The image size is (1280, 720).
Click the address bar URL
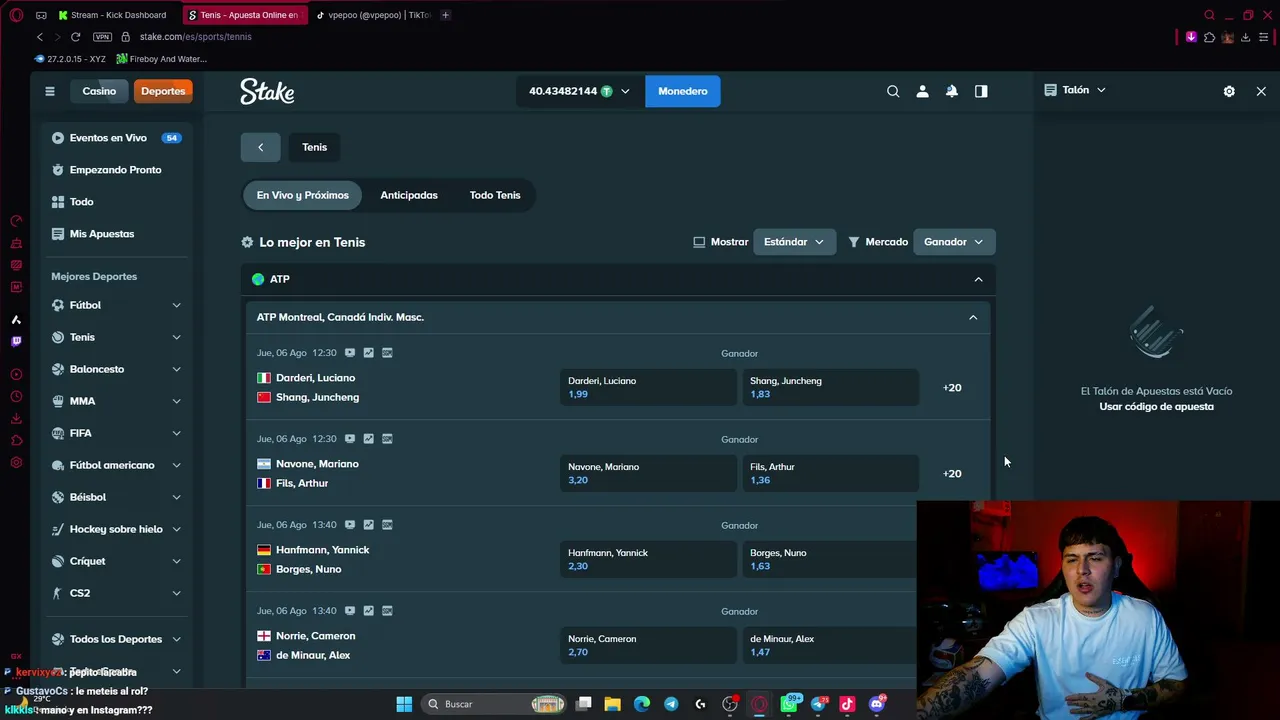coord(196,37)
